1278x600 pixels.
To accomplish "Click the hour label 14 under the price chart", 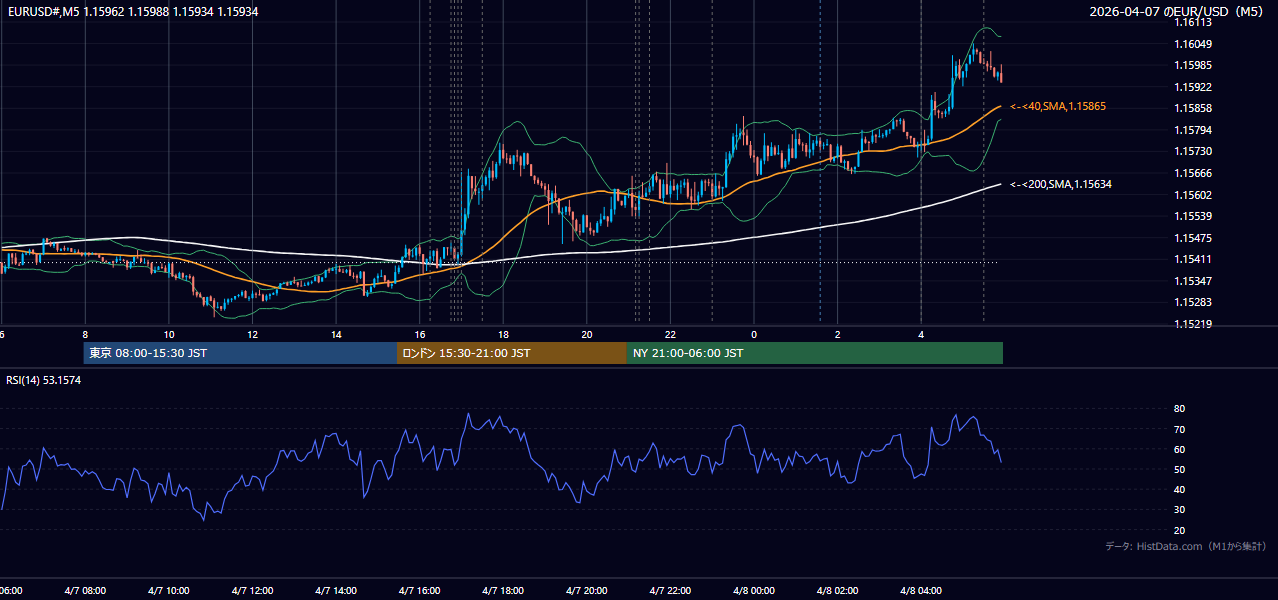I will [x=336, y=334].
